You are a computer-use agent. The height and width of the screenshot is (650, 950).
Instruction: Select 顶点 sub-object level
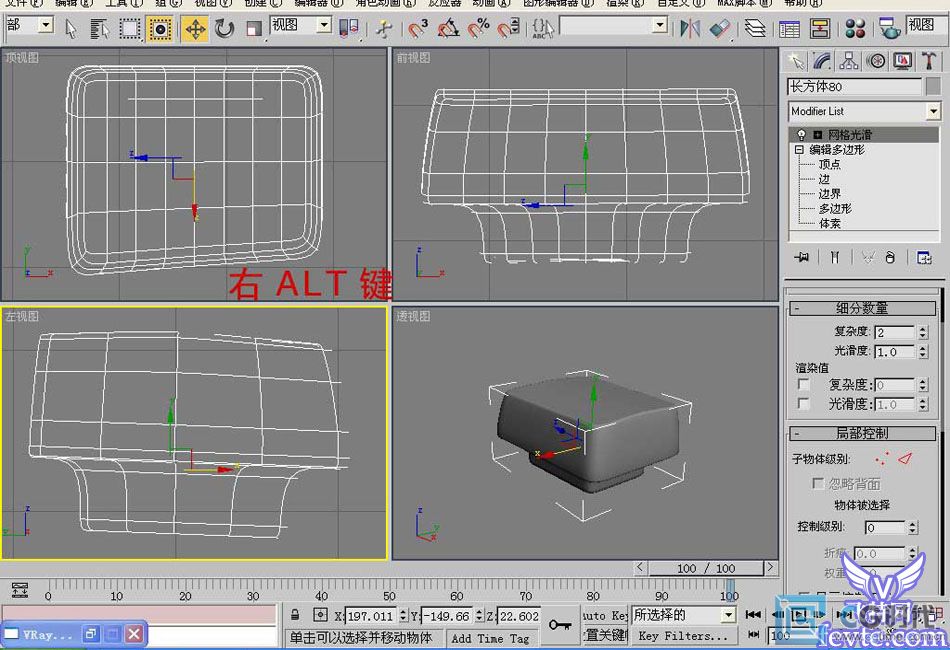tap(829, 164)
